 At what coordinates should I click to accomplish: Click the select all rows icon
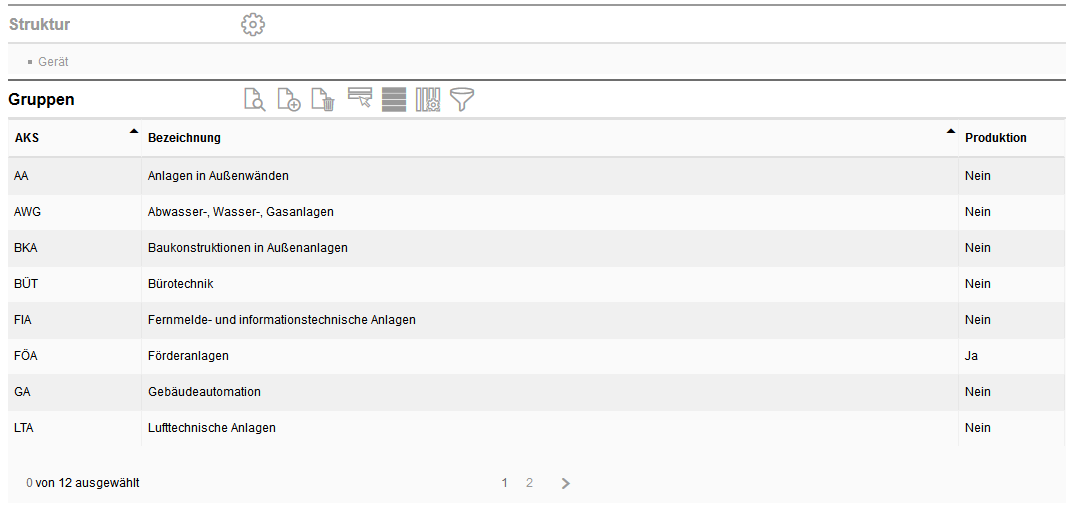pos(394,99)
